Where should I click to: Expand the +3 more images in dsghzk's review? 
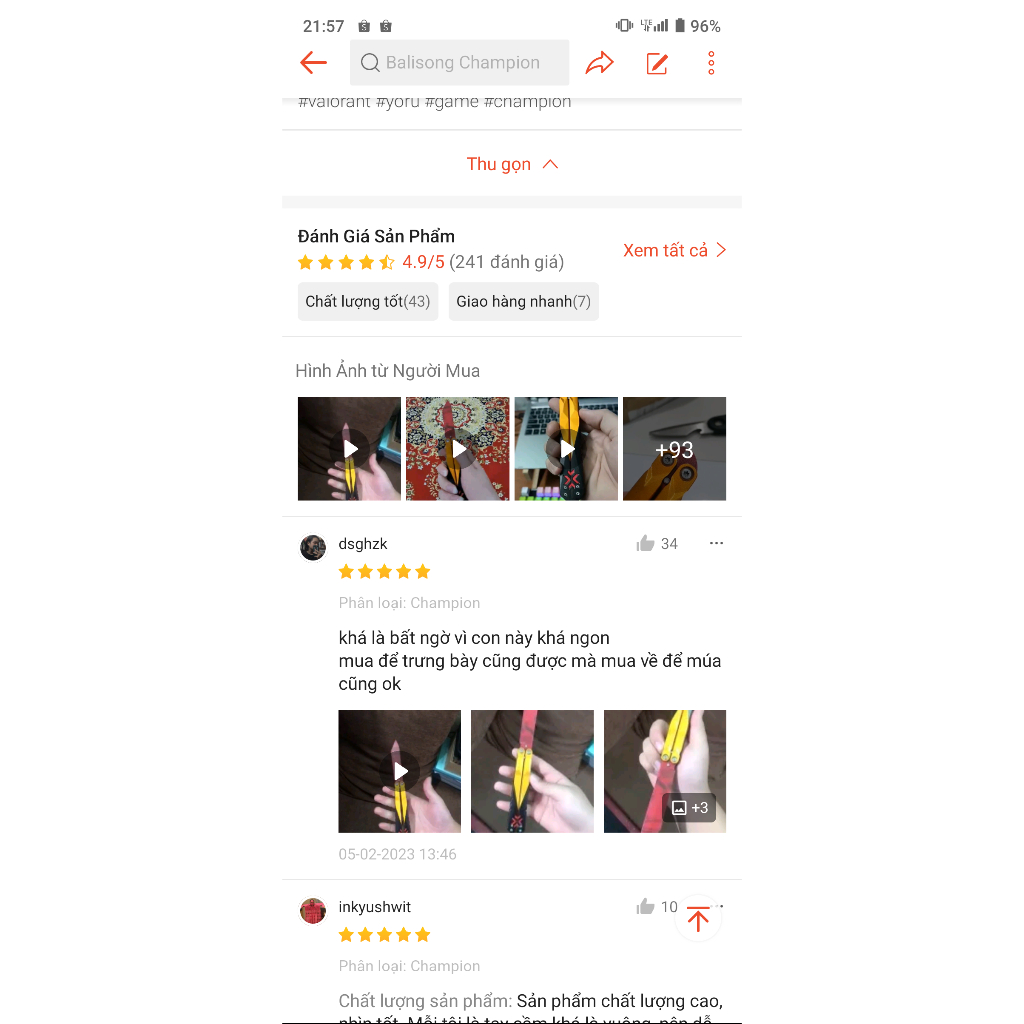665,771
